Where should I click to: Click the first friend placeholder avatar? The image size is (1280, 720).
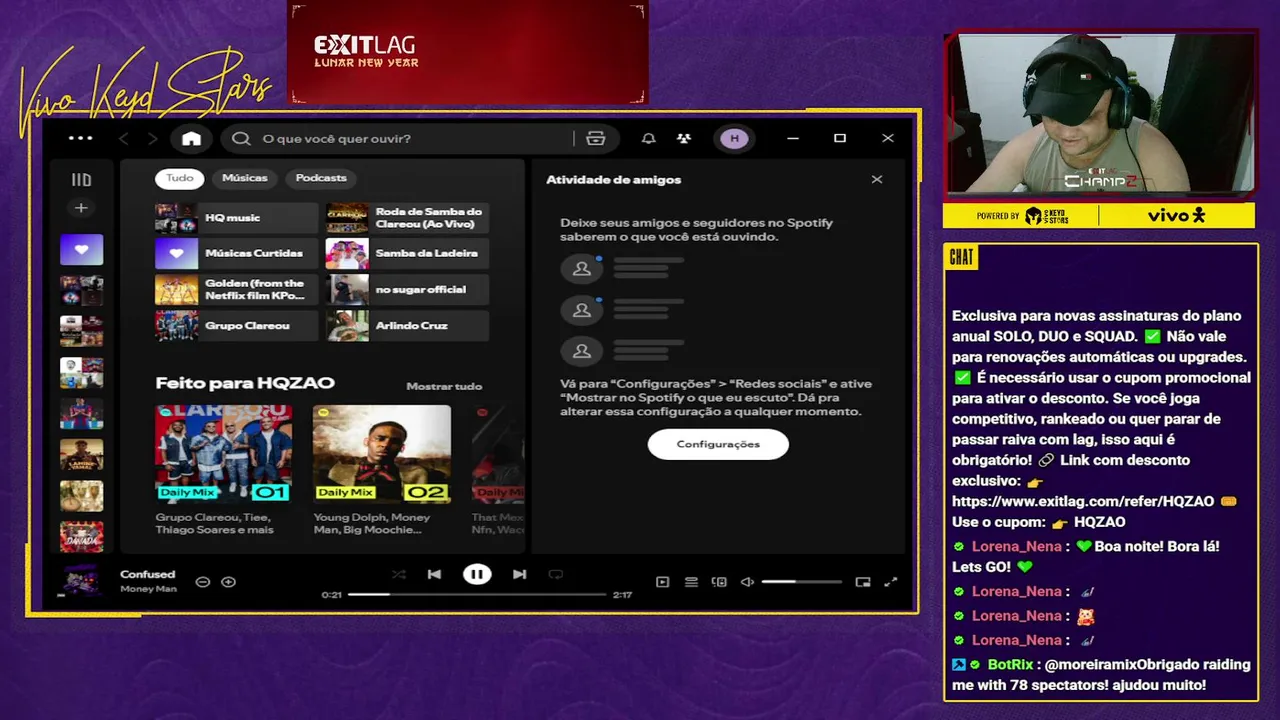click(x=582, y=268)
